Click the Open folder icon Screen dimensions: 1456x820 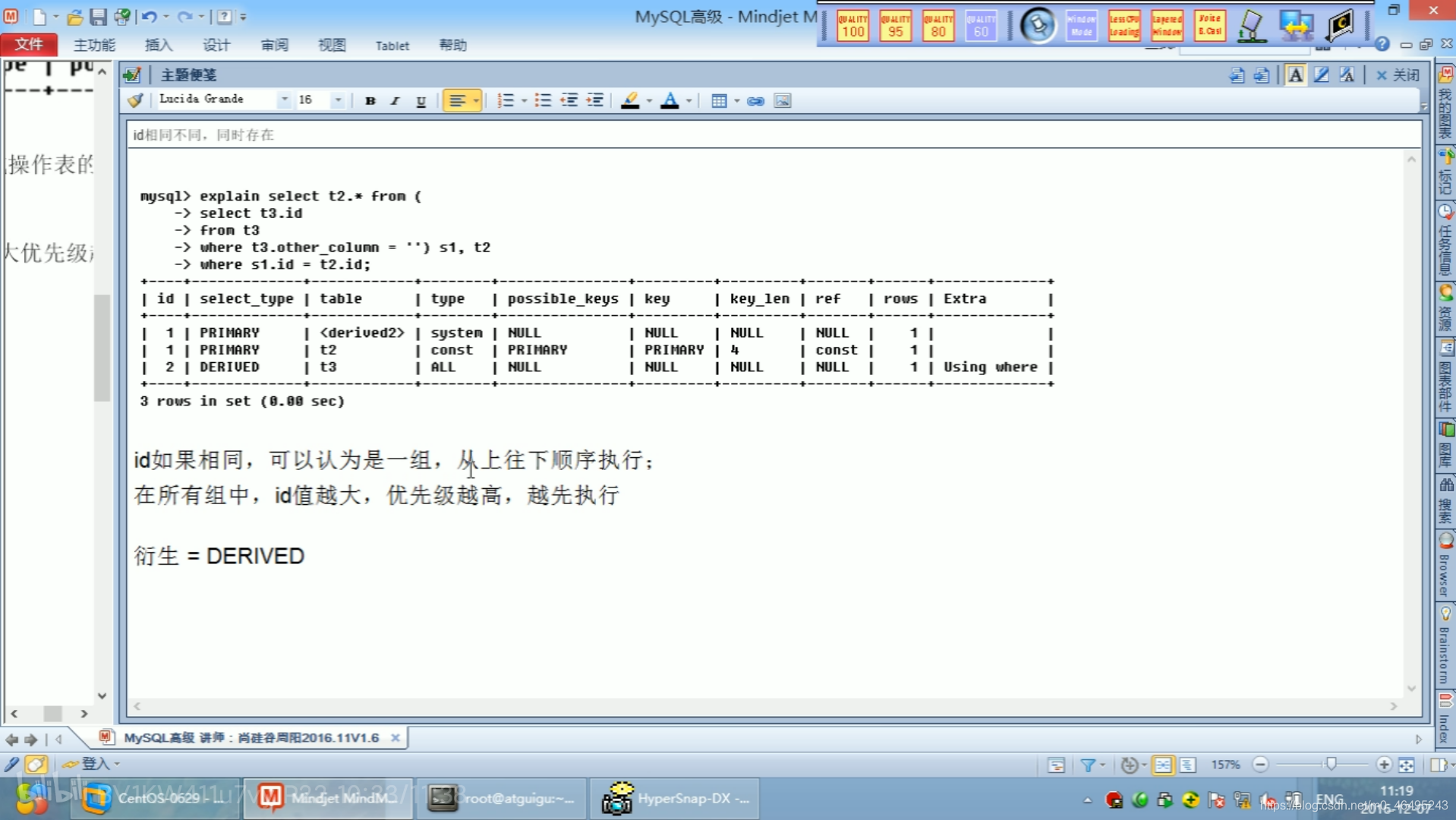74,16
